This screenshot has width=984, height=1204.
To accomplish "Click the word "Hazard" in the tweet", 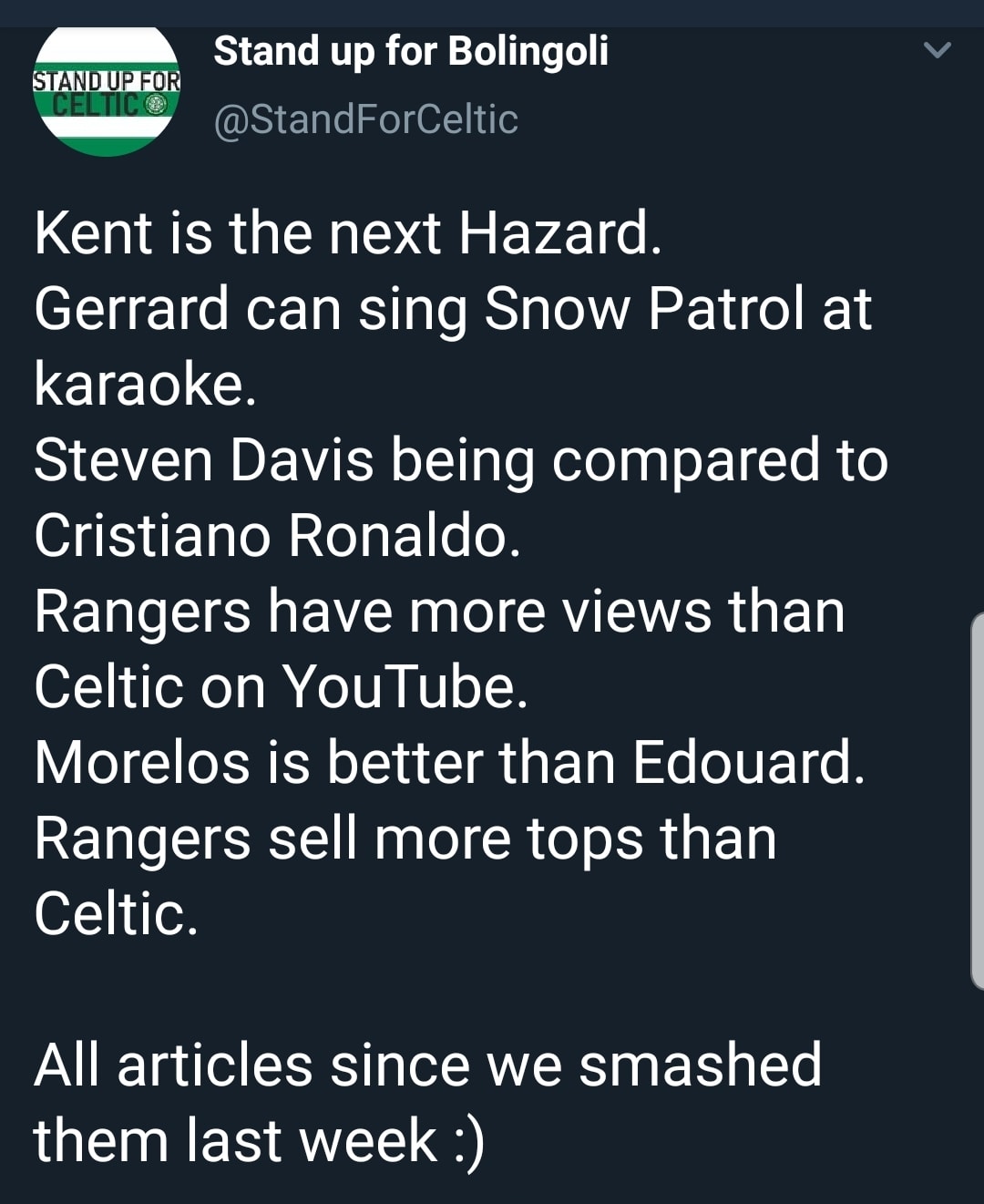I will coord(554,233).
